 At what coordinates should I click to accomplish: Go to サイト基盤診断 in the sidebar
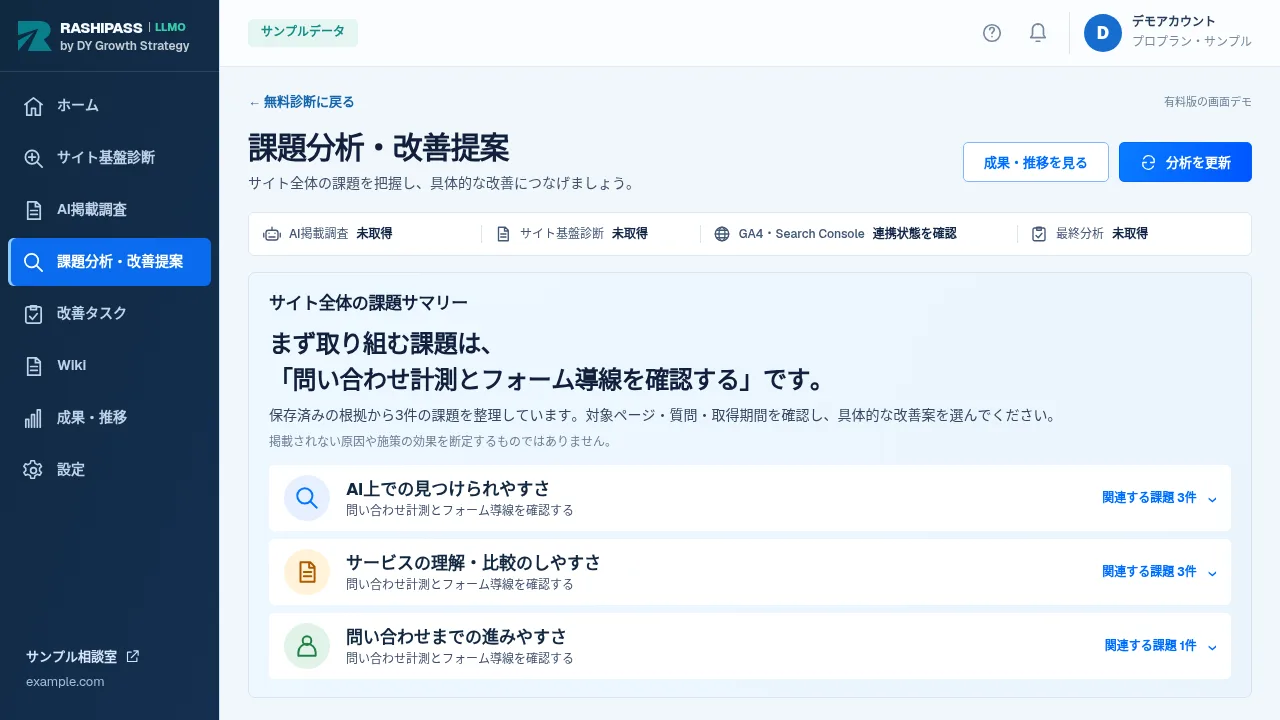(110, 158)
